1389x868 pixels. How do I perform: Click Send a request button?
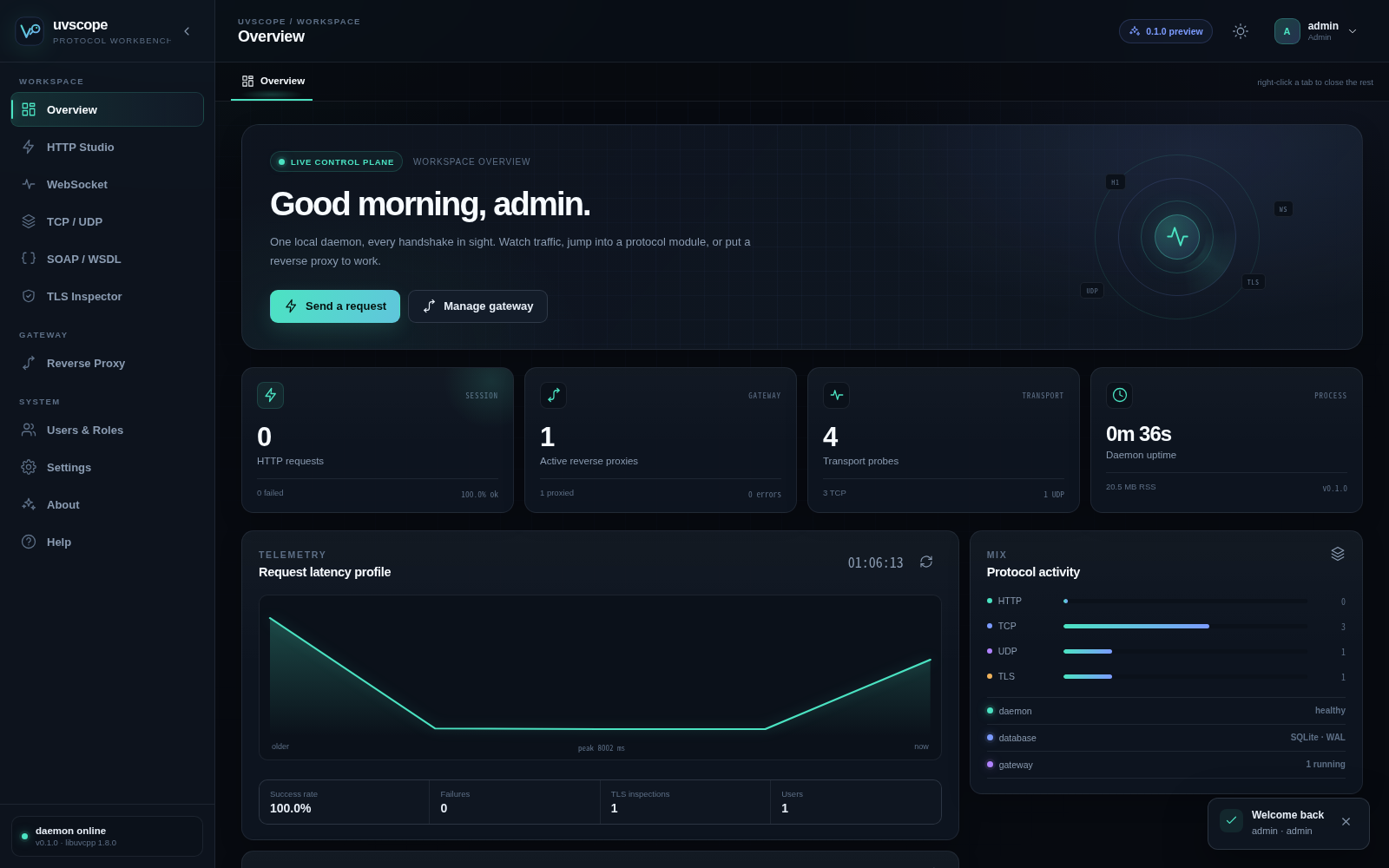(335, 306)
